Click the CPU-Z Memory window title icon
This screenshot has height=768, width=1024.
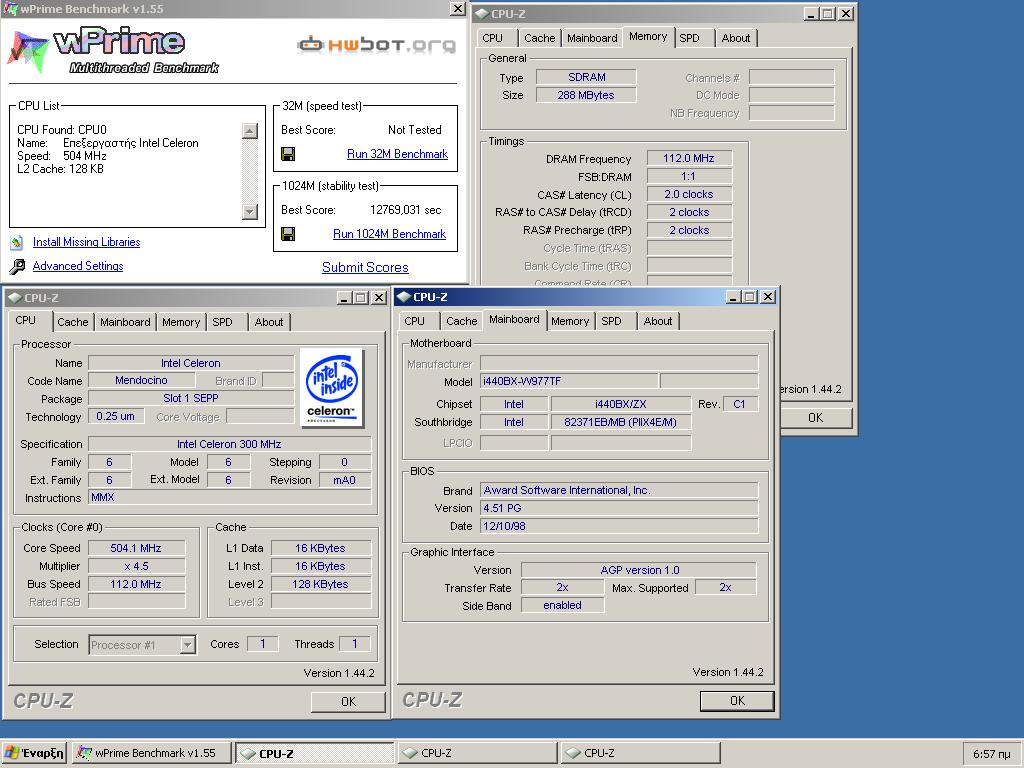(482, 14)
